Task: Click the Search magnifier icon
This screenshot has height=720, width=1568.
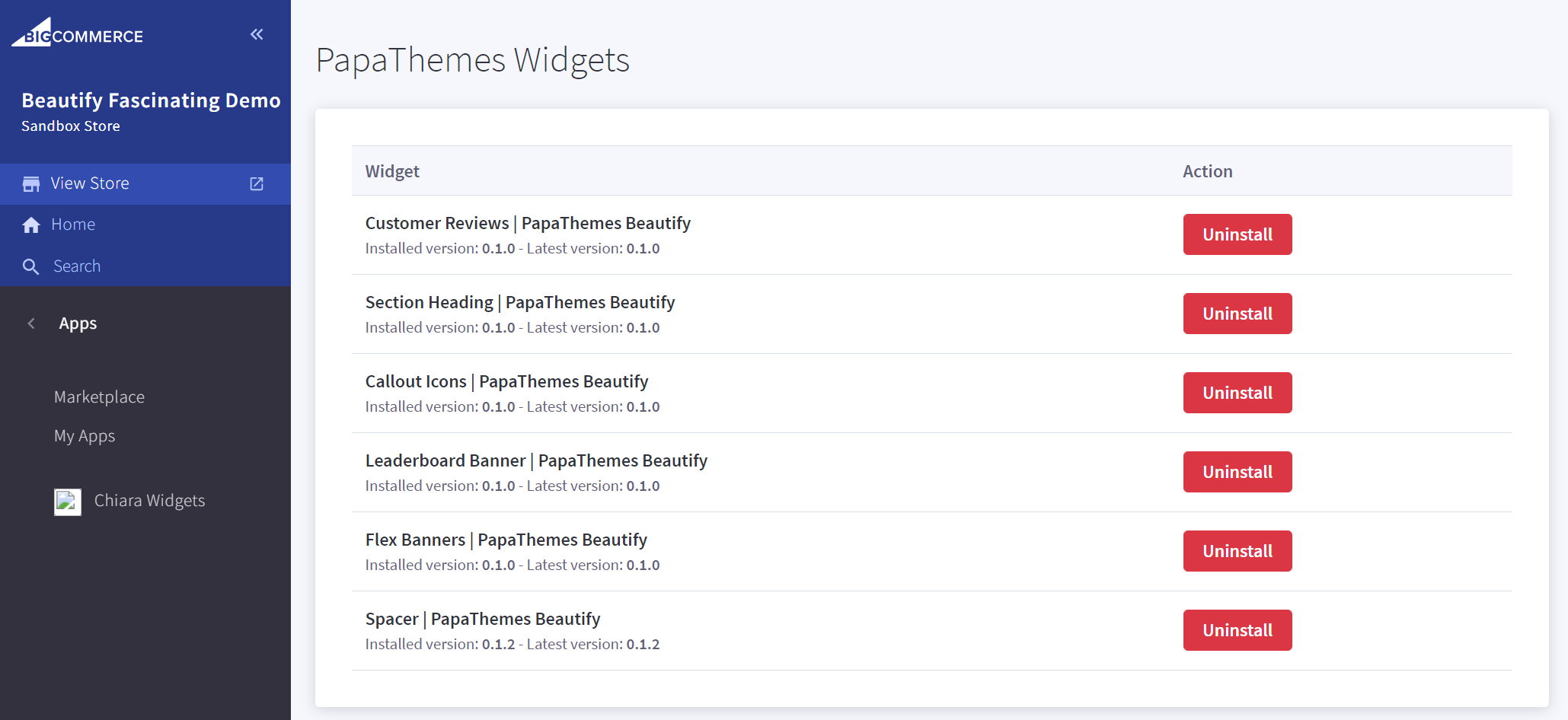Action: point(30,266)
